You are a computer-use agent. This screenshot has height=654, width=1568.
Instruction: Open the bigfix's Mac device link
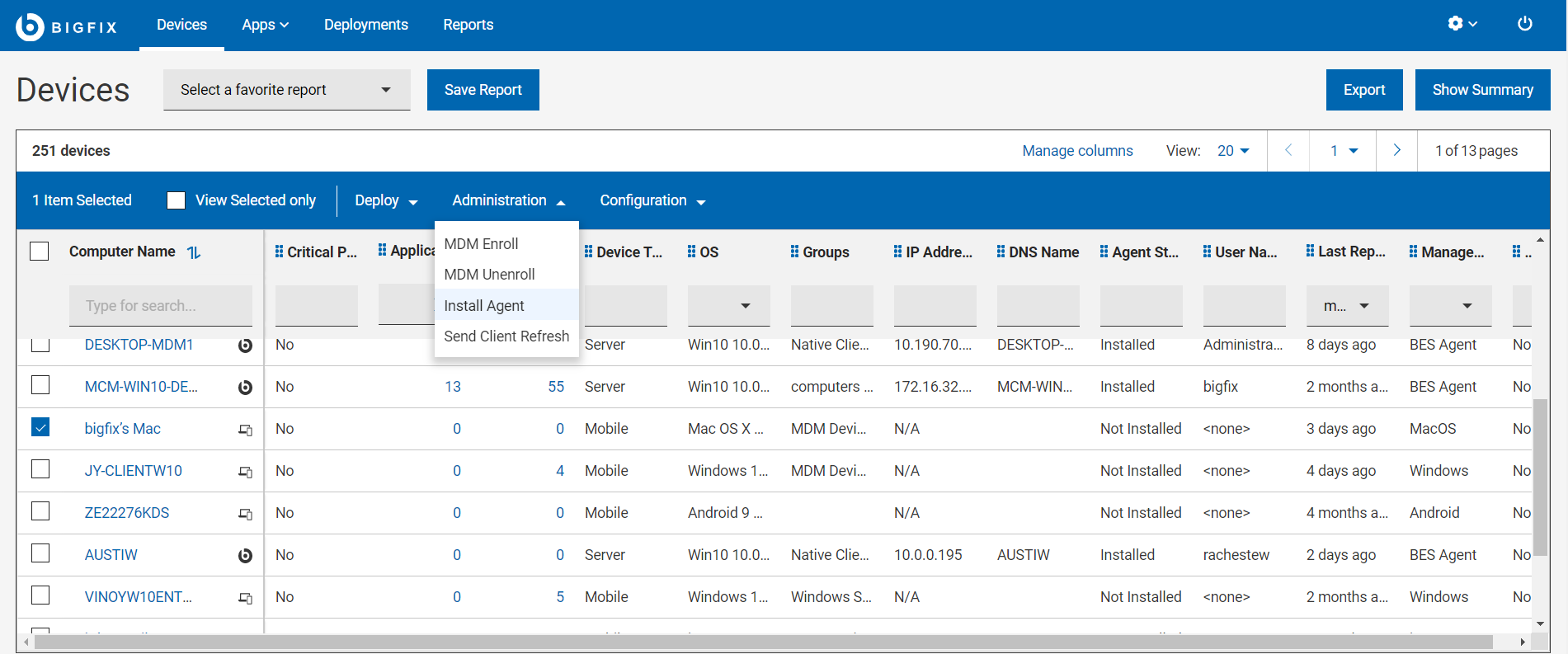(x=123, y=429)
